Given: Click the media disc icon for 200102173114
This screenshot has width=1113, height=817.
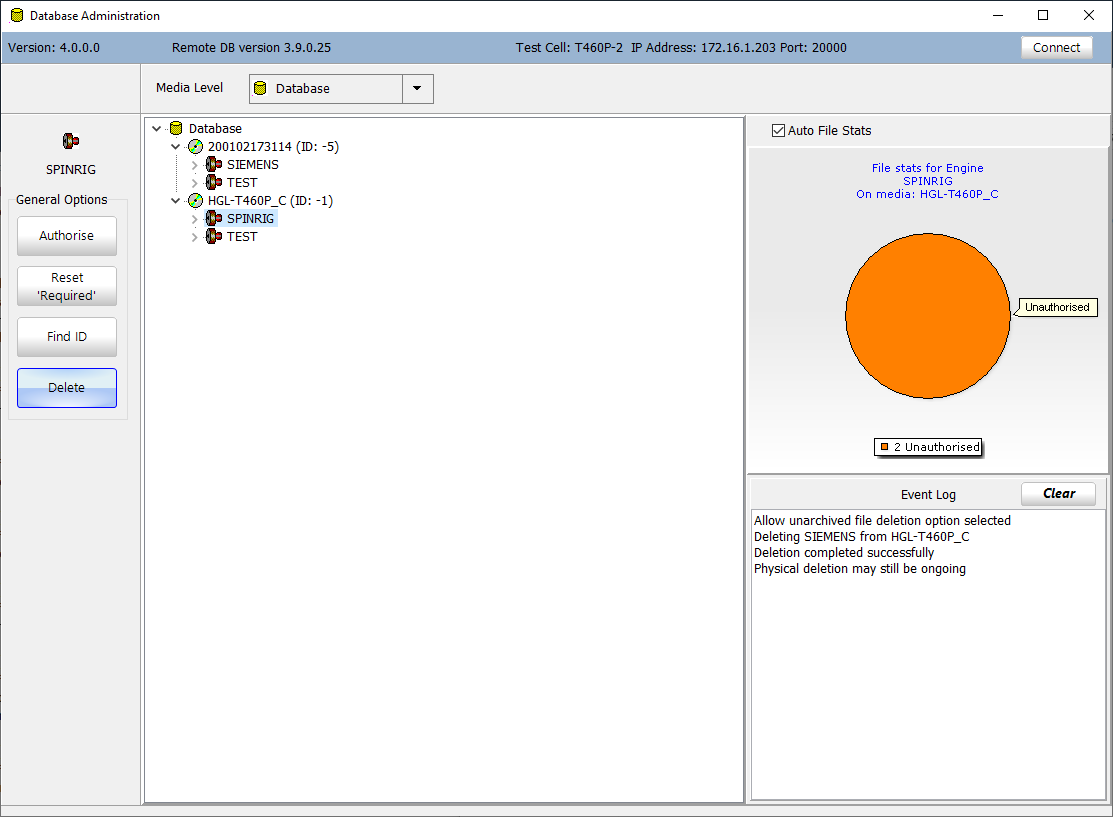Looking at the screenshot, I should 195,147.
